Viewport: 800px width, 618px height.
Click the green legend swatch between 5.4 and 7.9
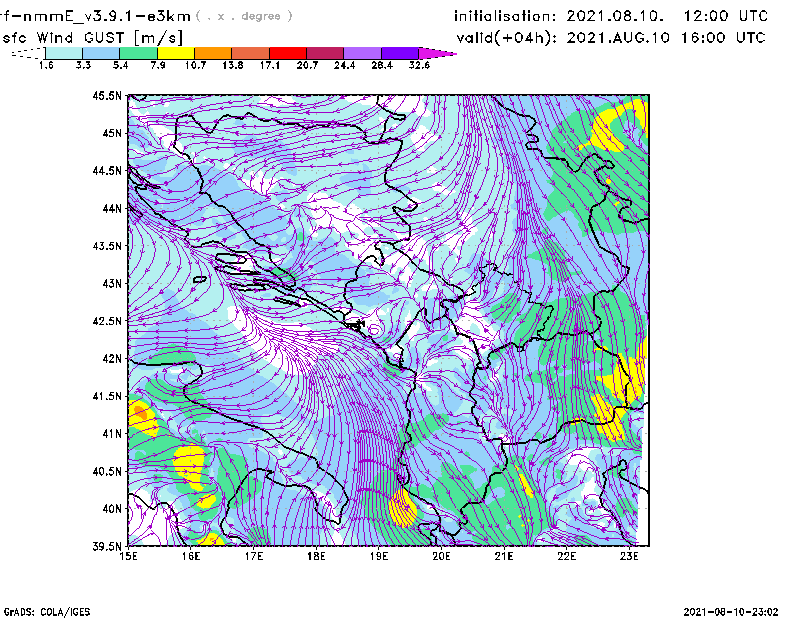[138, 53]
